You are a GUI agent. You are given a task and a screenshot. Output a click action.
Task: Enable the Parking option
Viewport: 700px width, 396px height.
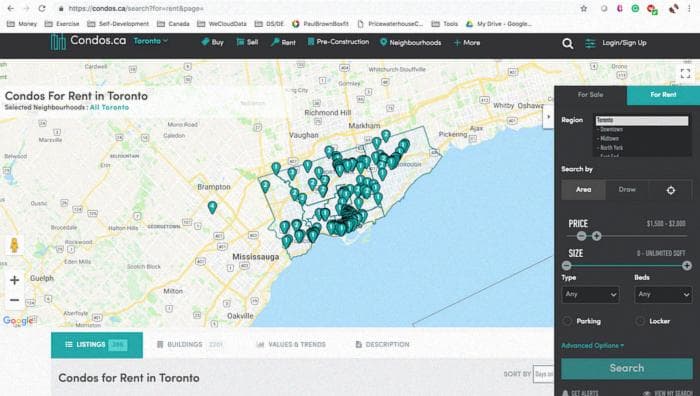(x=567, y=321)
